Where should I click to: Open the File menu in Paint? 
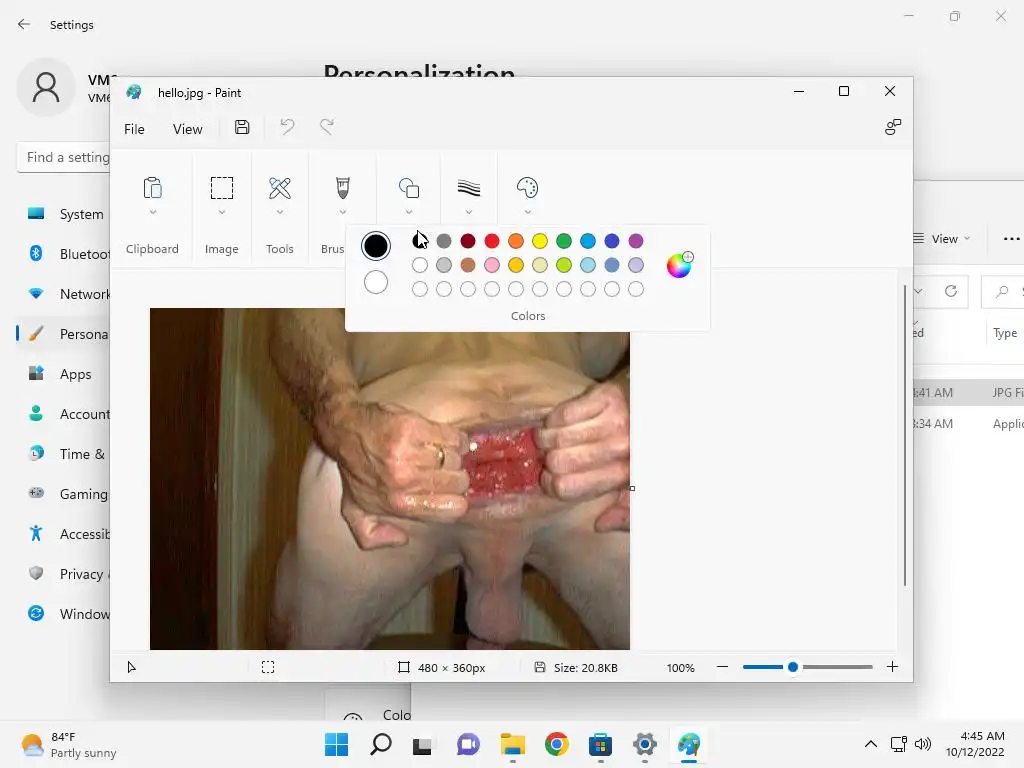coord(134,129)
